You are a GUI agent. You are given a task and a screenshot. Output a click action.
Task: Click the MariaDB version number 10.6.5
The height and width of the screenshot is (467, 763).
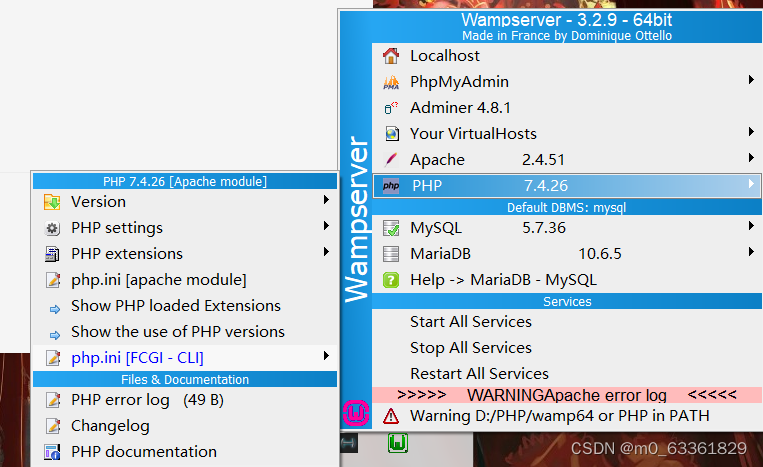click(x=600, y=254)
